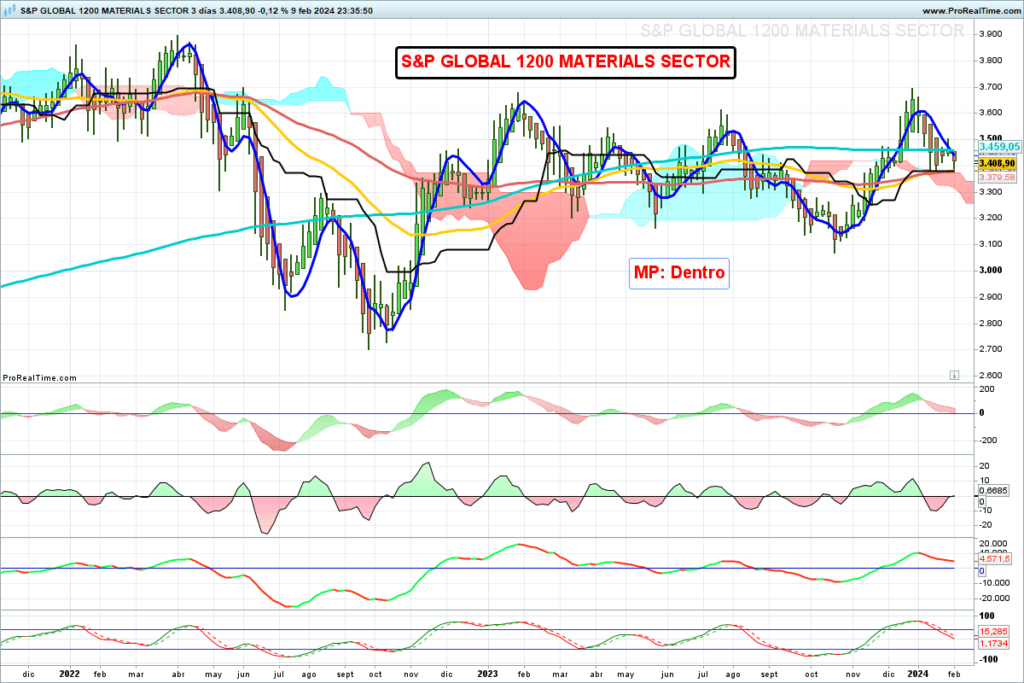Click the 3.800 price axis label
This screenshot has height=683, width=1024.
point(991,60)
